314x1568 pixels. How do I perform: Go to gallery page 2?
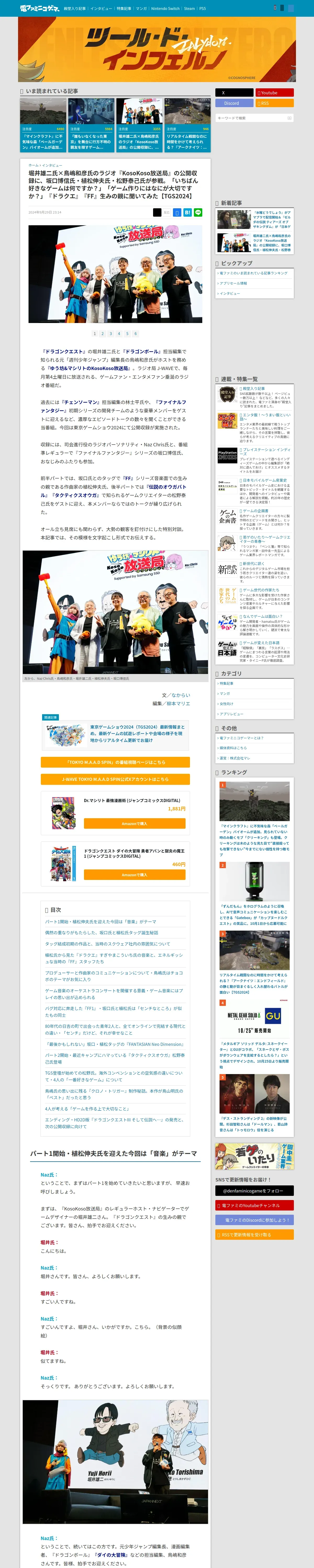click(x=102, y=333)
